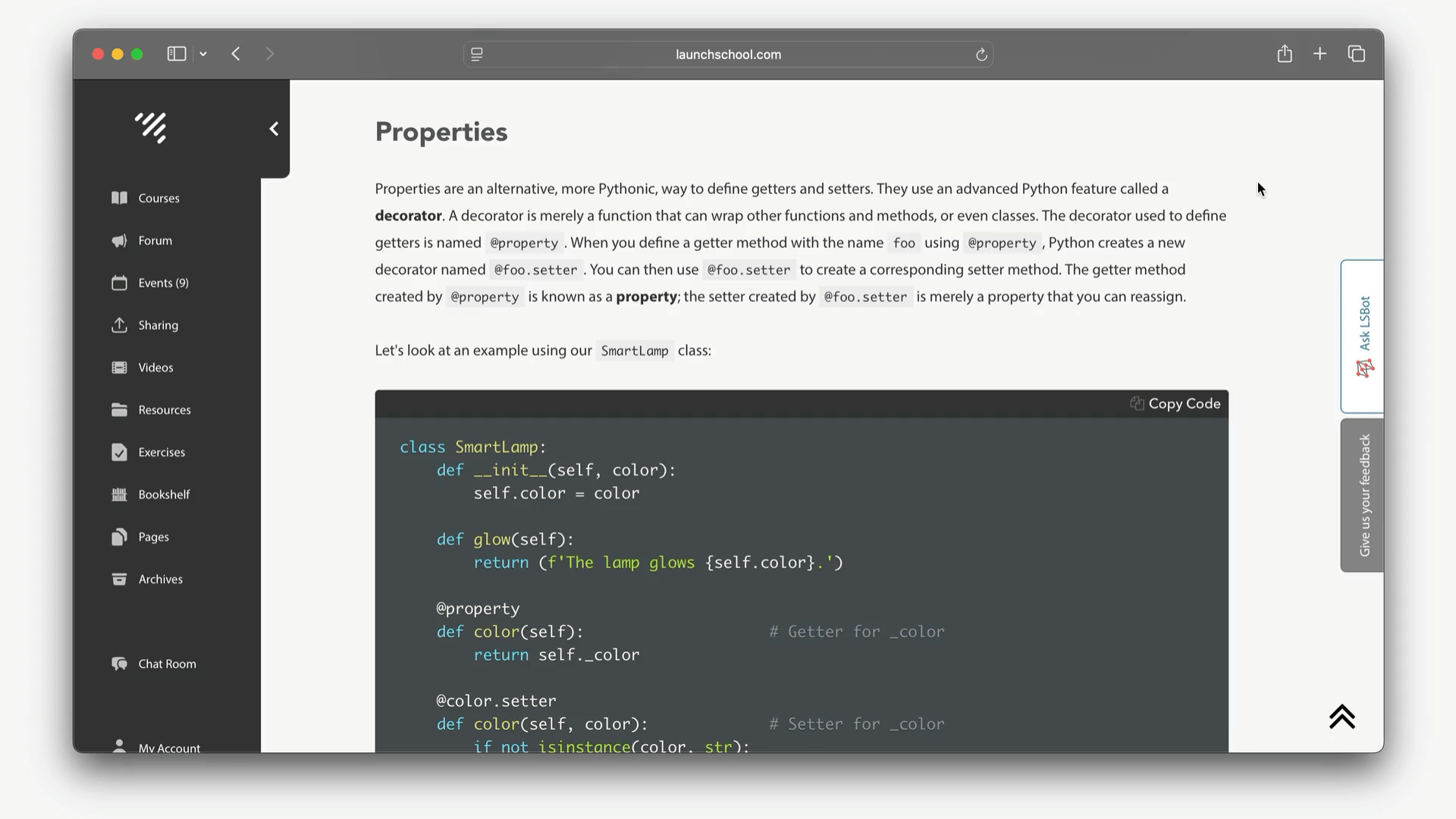Open the Ask LSBot side tab

pos(1363,336)
